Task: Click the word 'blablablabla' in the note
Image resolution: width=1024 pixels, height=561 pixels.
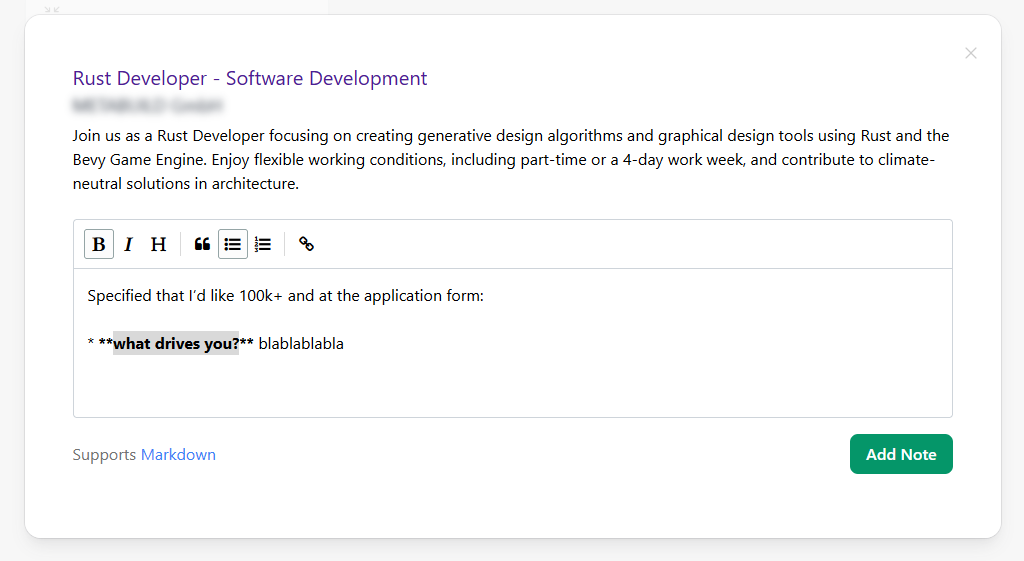Action: pos(301,344)
